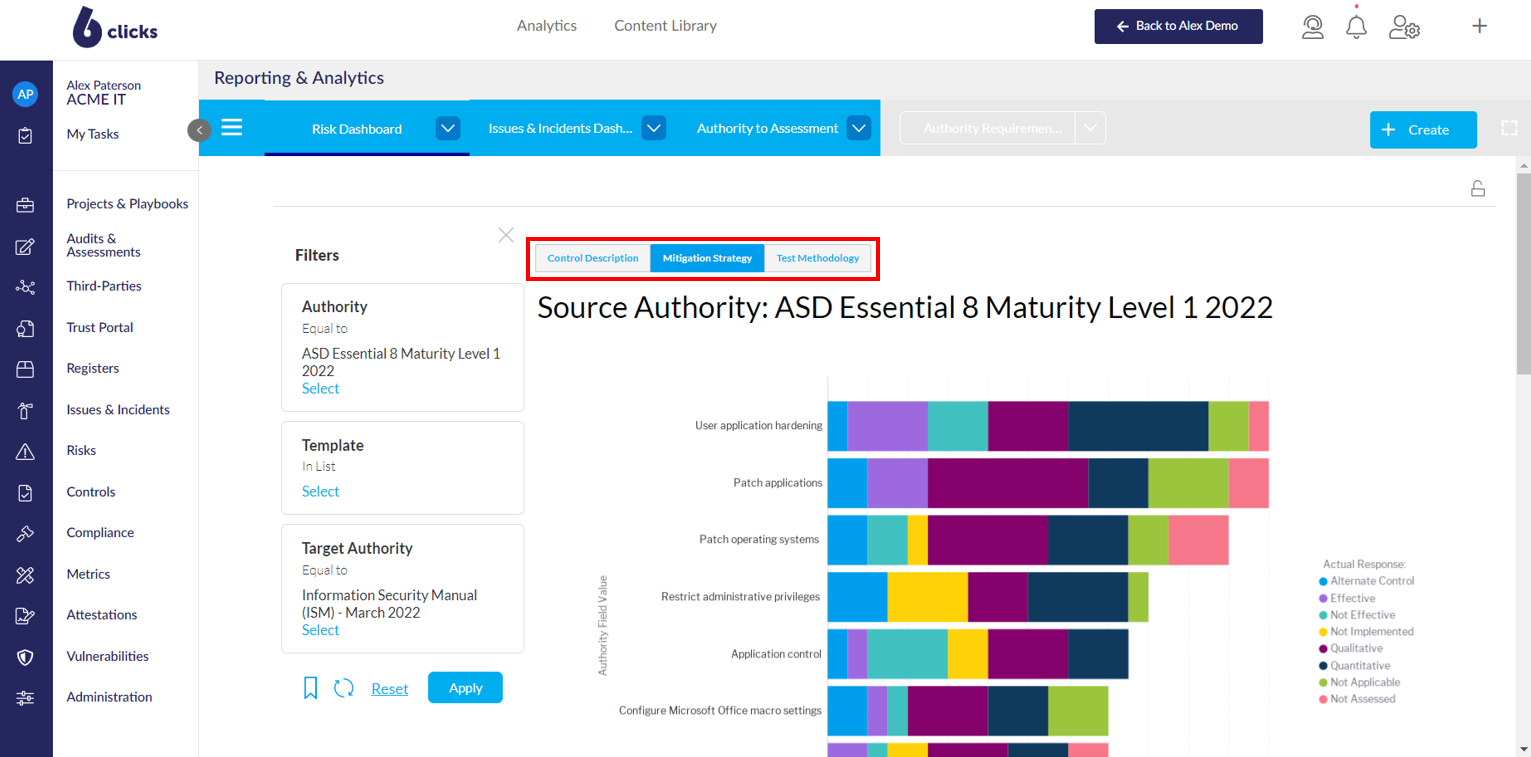
Task: Click Select under the Authority filter
Action: (x=320, y=388)
